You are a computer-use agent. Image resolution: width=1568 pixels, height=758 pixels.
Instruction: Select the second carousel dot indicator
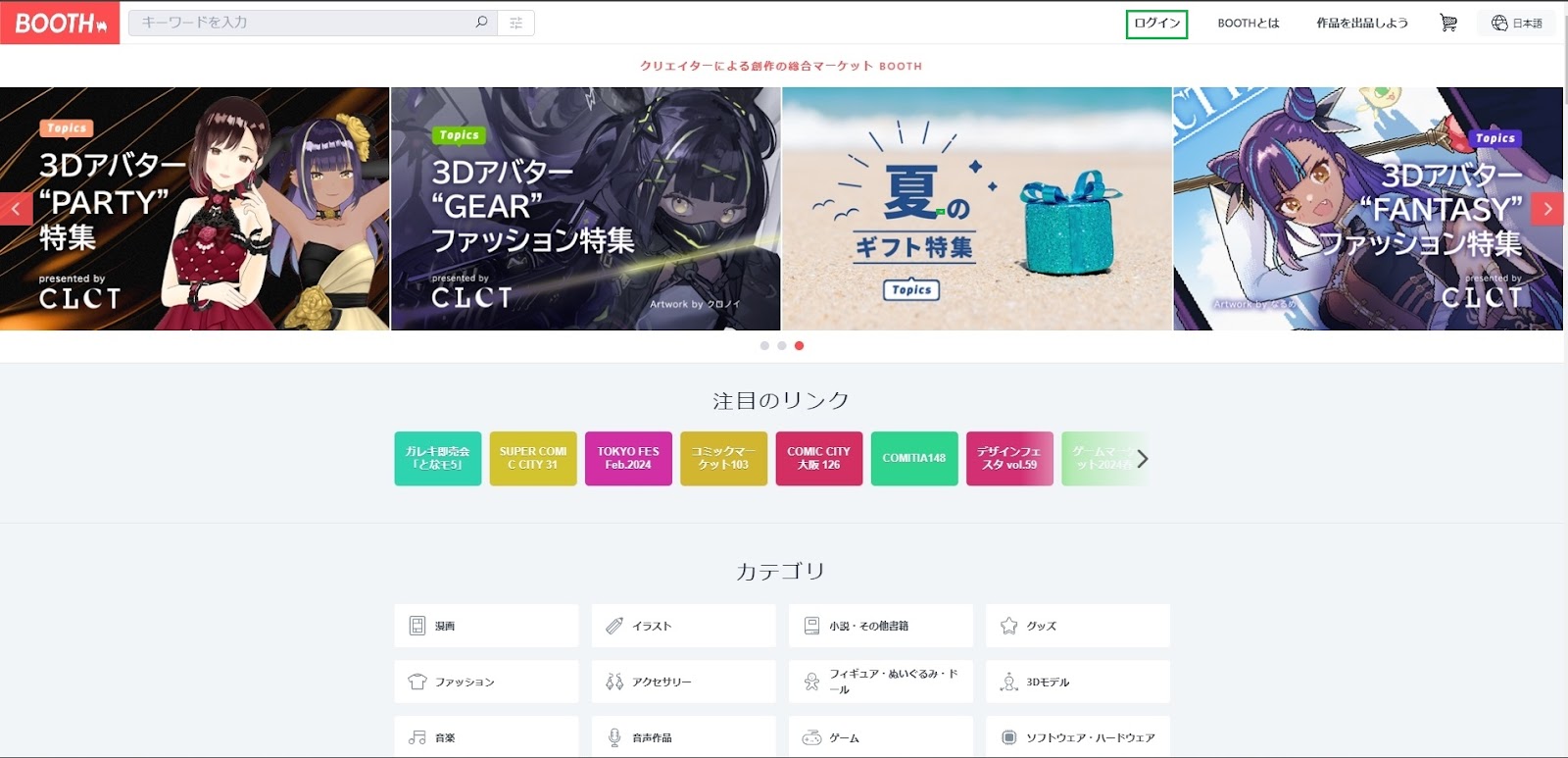pyautogui.click(x=781, y=345)
